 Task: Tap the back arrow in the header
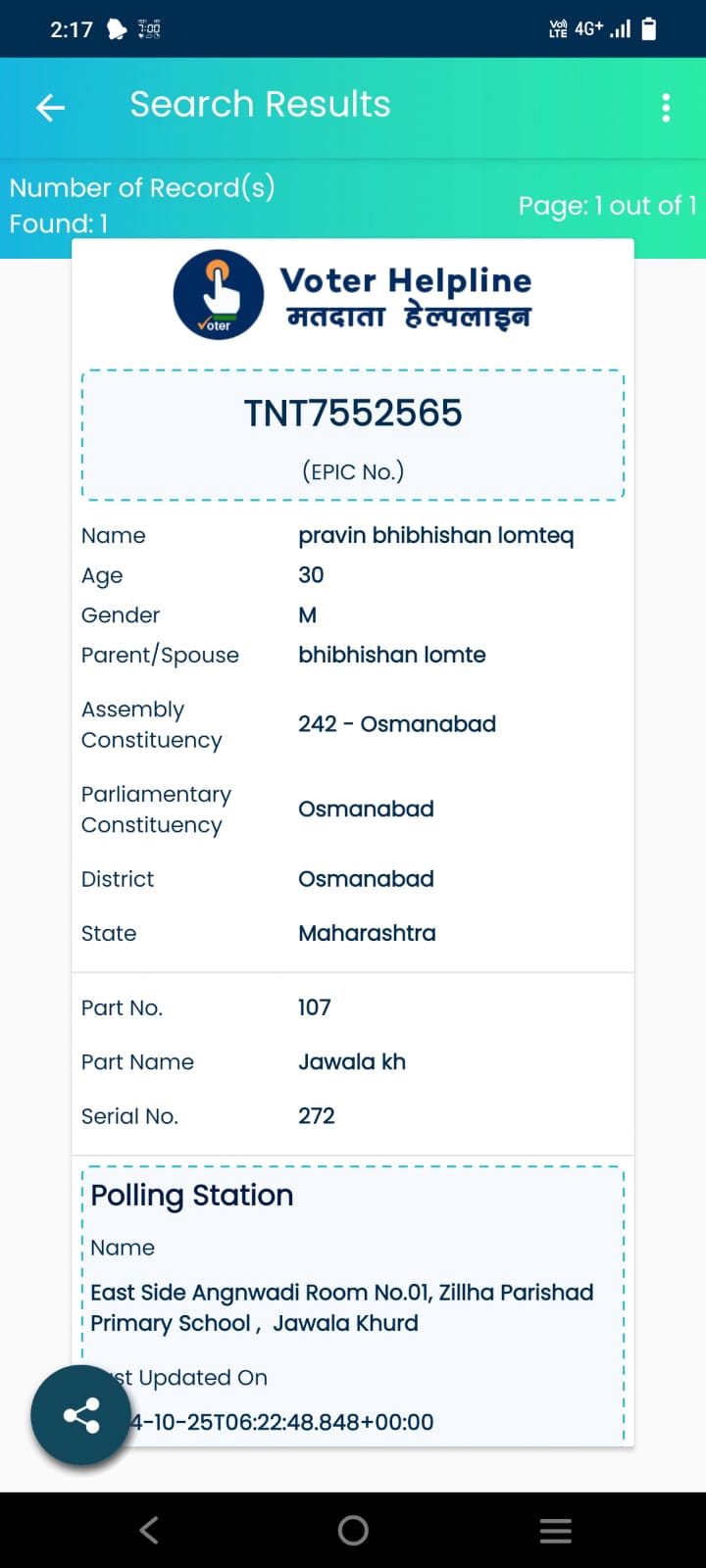(50, 107)
